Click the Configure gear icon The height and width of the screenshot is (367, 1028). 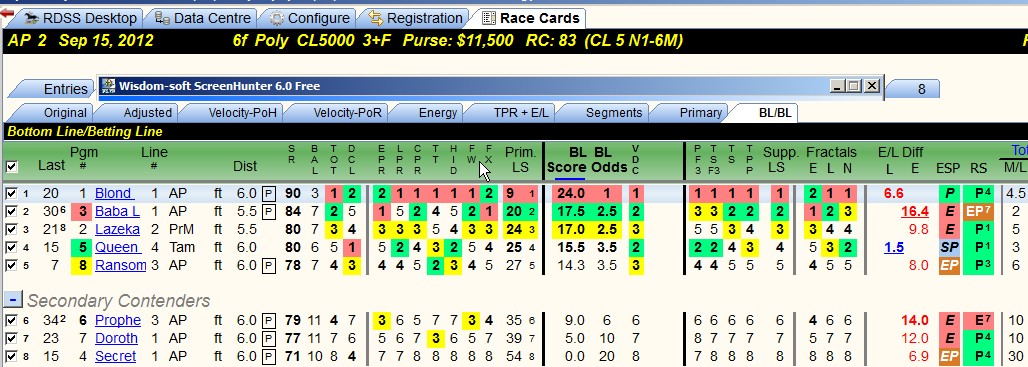[x=277, y=18]
